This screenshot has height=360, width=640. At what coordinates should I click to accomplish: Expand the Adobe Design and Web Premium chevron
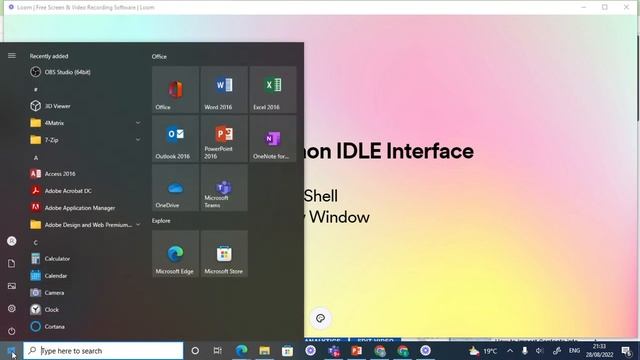tap(138, 224)
